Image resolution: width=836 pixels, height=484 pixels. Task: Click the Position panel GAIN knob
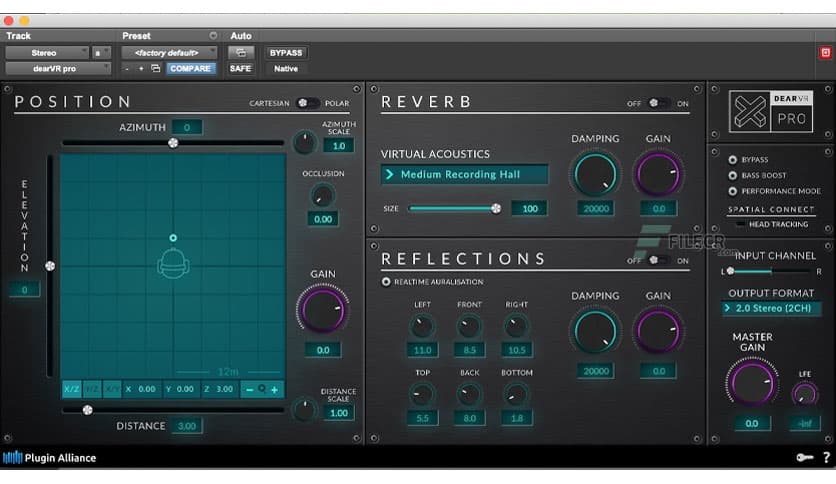coord(323,310)
